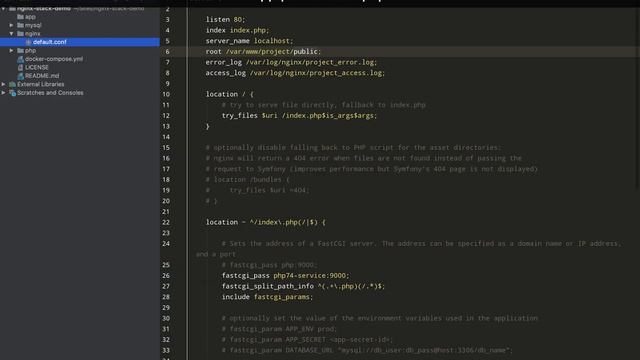
Task: Click the External Libraries icon
Action: 12,84
